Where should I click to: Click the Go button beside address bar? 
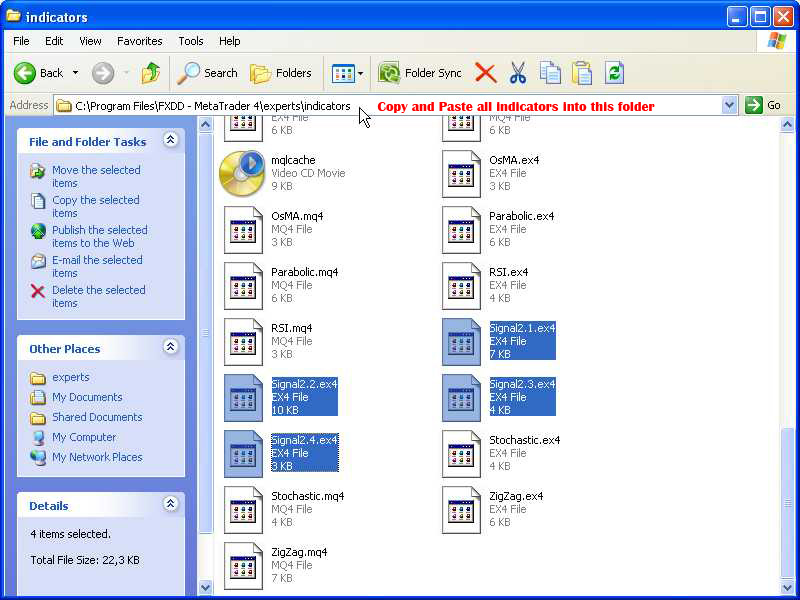[x=765, y=105]
